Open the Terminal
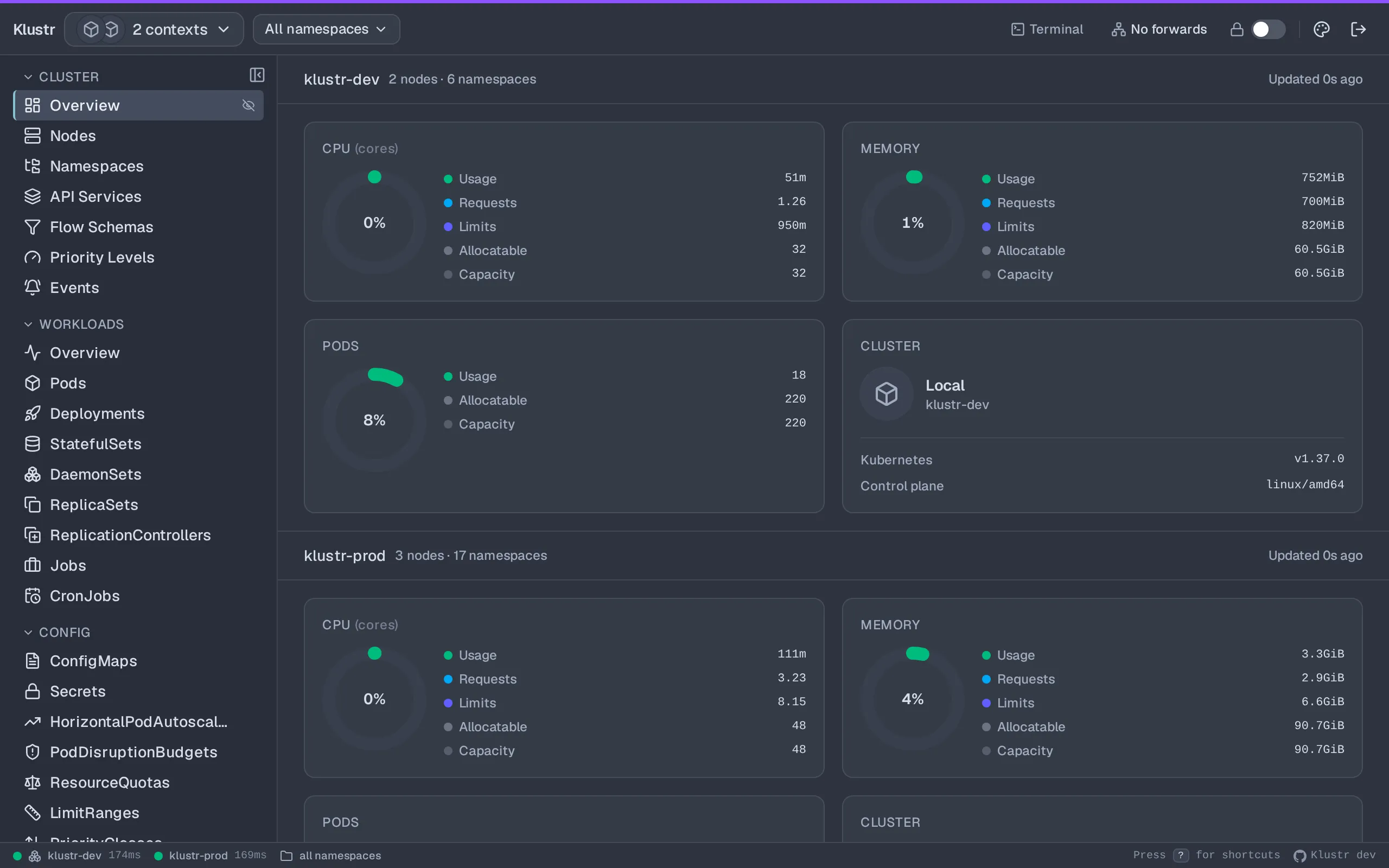 pyautogui.click(x=1047, y=29)
